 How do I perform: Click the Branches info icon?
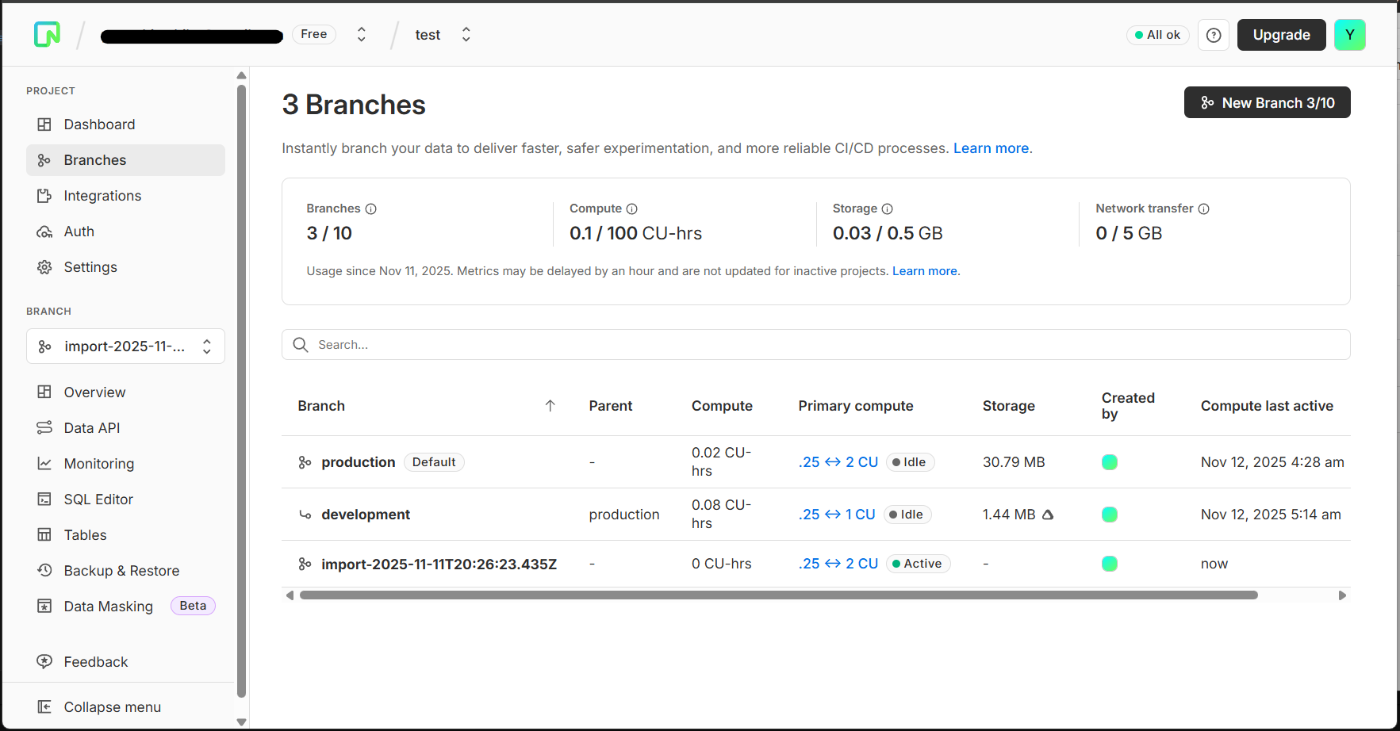(371, 209)
